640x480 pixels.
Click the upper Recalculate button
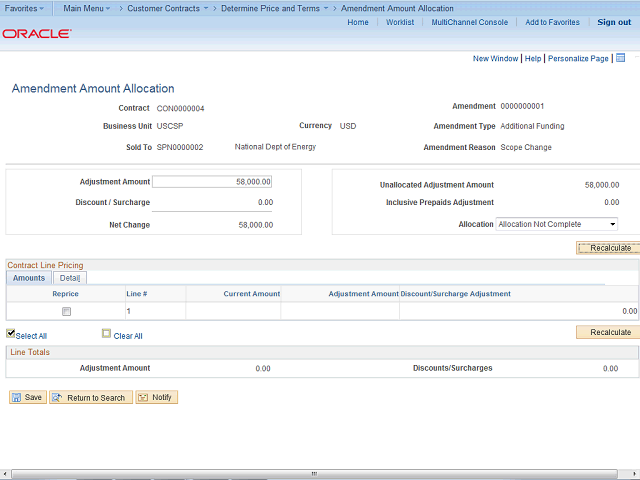coord(609,247)
